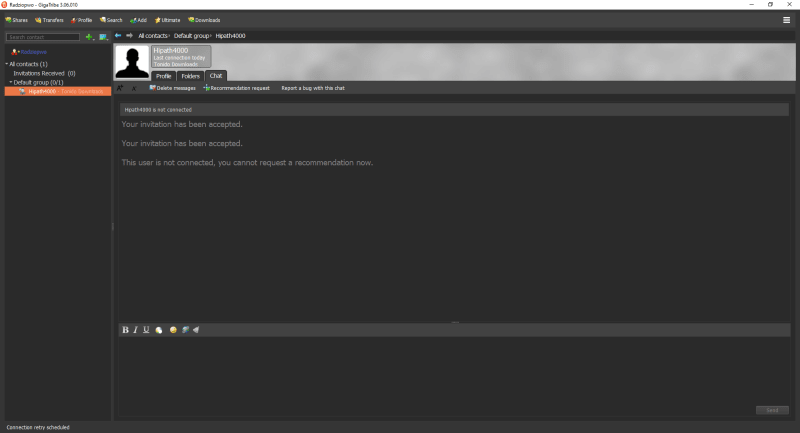
Task: Click the Search contact field
Action: tap(43, 37)
